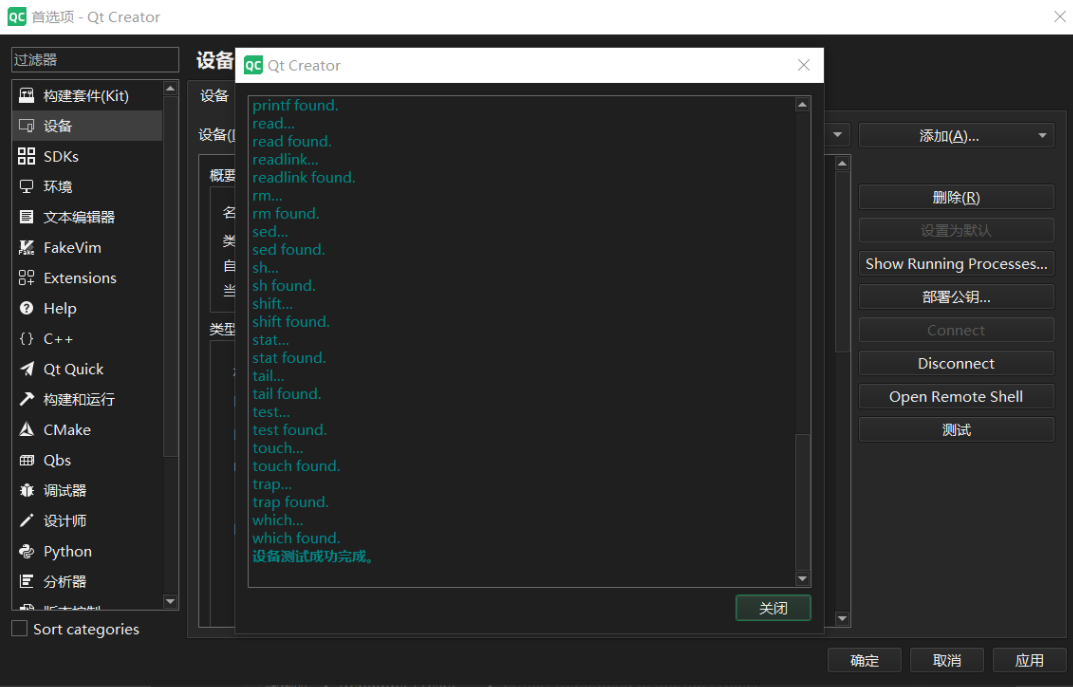Click the 'which found.' log line
Screen dimensions: 1073x687
[296, 538]
